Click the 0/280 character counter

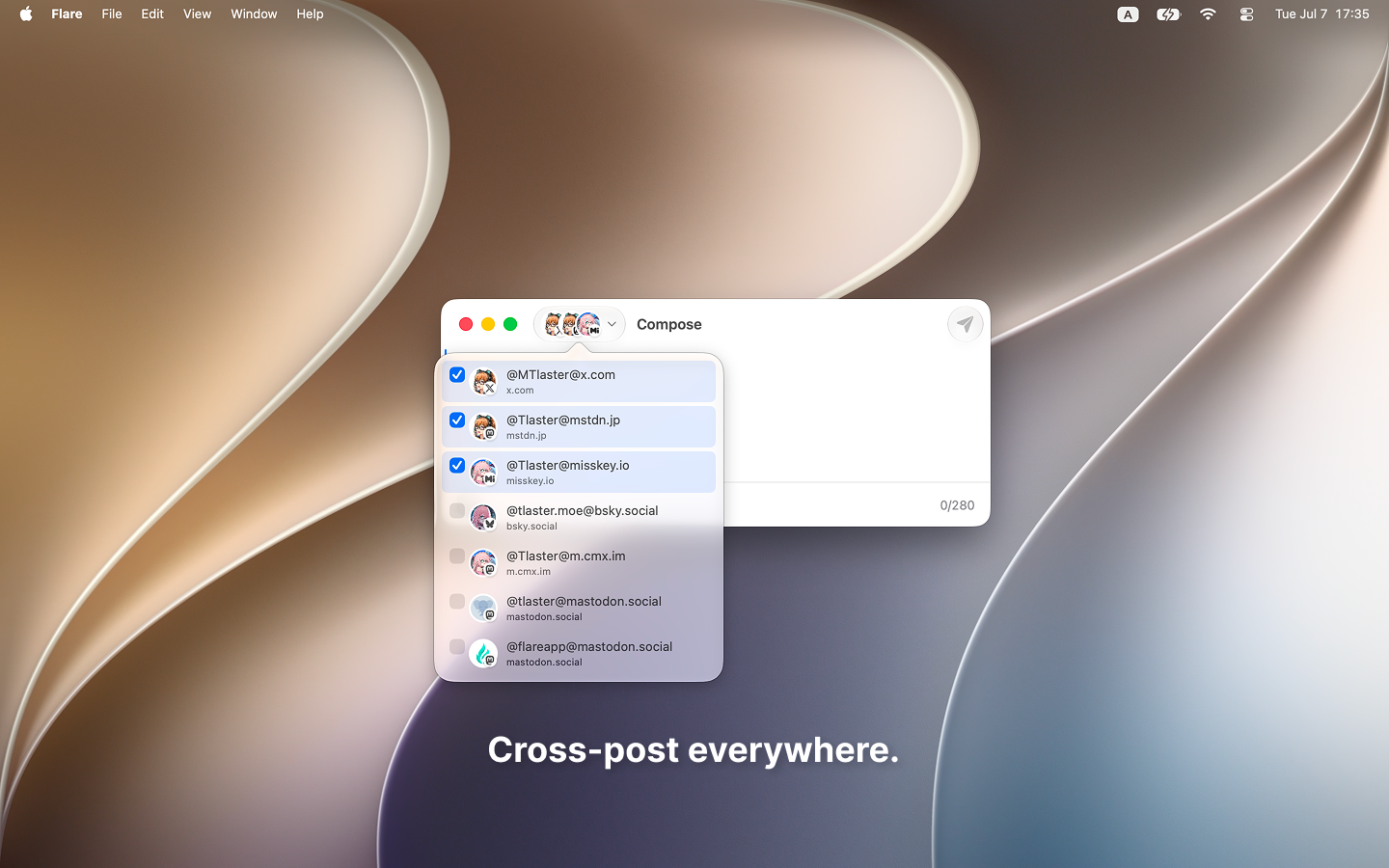(x=957, y=505)
